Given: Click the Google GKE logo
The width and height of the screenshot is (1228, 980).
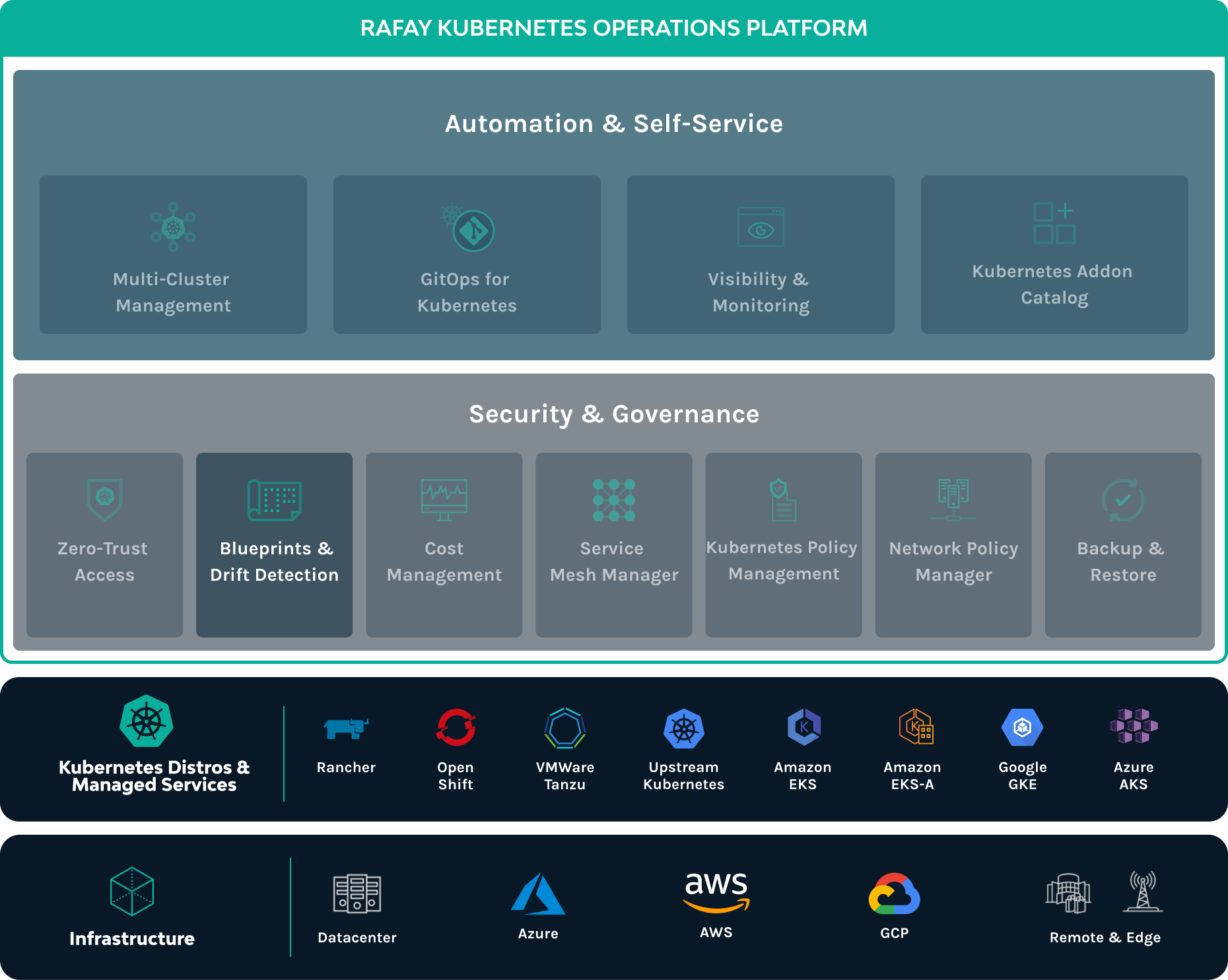Looking at the screenshot, I should (1022, 727).
